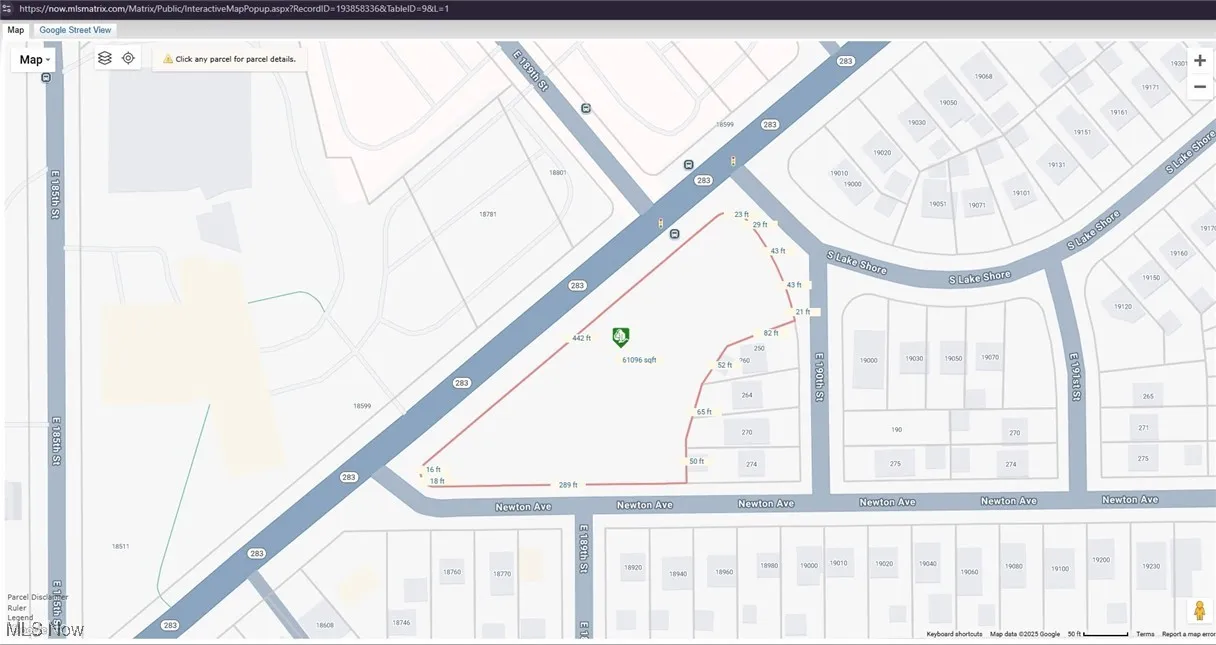The height and width of the screenshot is (645, 1216).
Task: Select parcel 18920
Action: pos(633,567)
